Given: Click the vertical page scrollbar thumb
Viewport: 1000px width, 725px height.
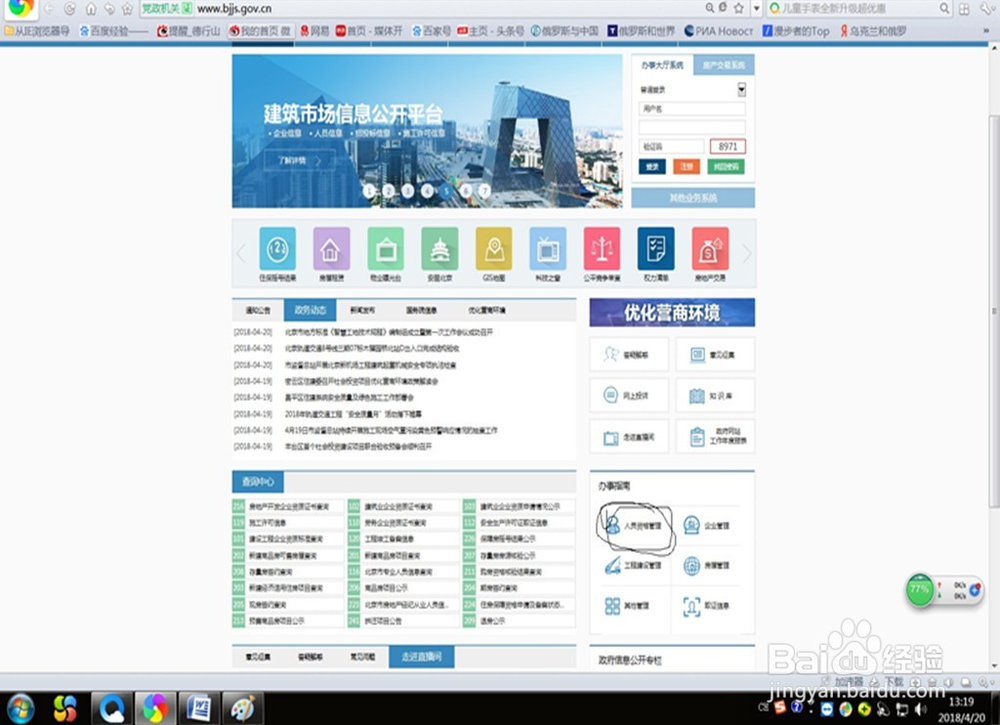Looking at the screenshot, I should point(994,311).
